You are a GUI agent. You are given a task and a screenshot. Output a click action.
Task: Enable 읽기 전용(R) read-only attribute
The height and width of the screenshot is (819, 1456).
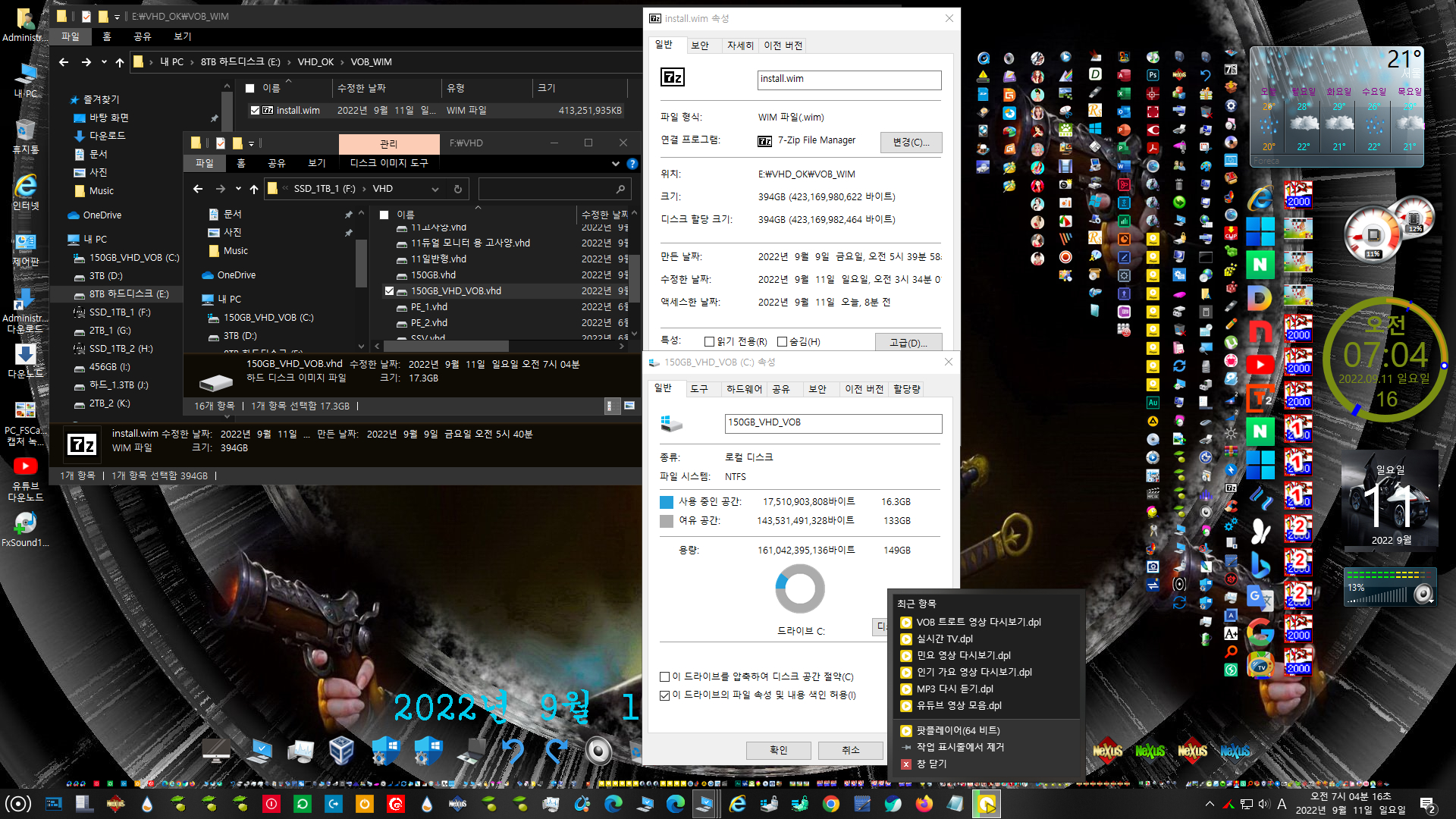(x=710, y=342)
